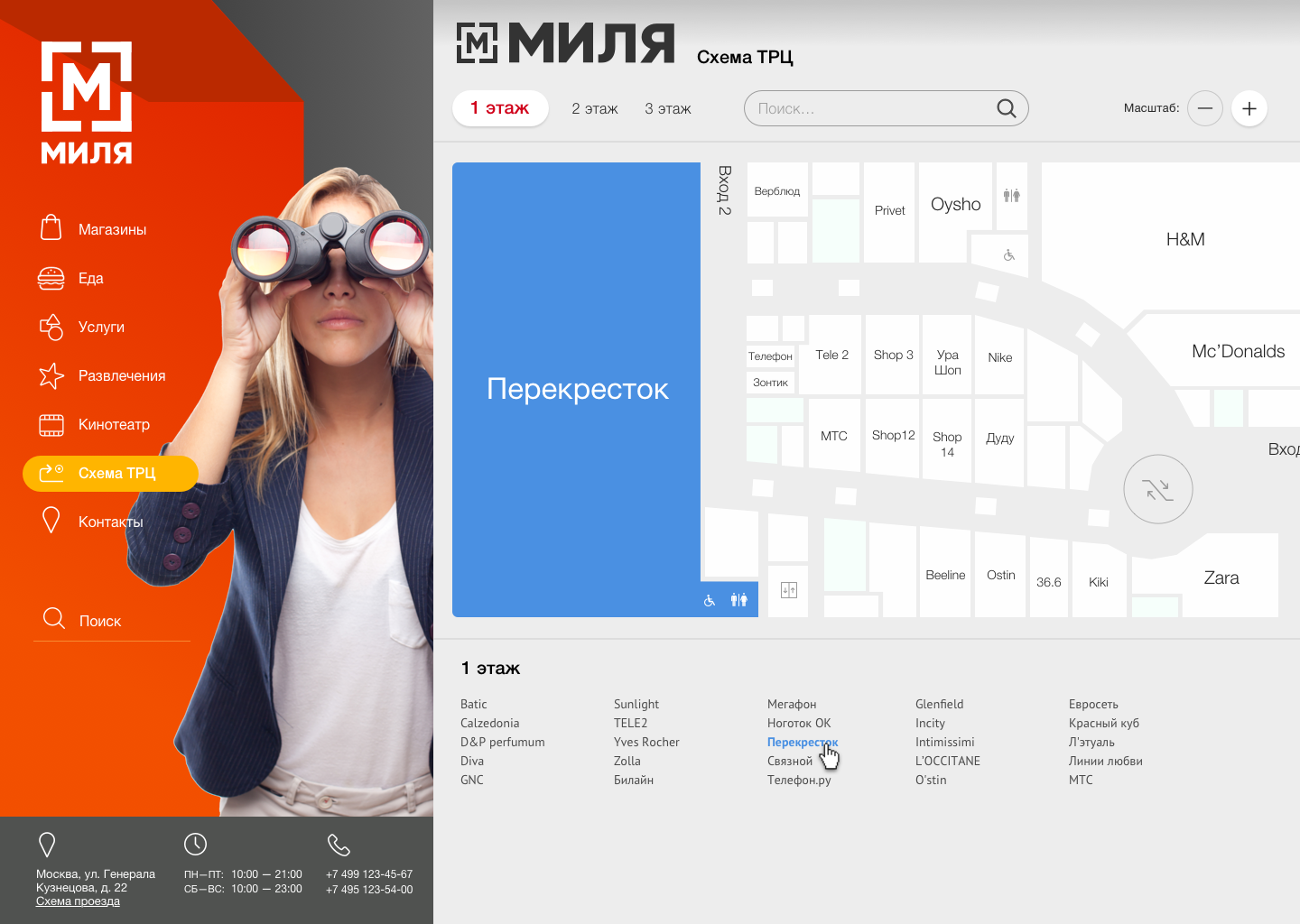Click the large white Миля logo in sidebar
Screen dimensions: 1300x924
point(87,102)
